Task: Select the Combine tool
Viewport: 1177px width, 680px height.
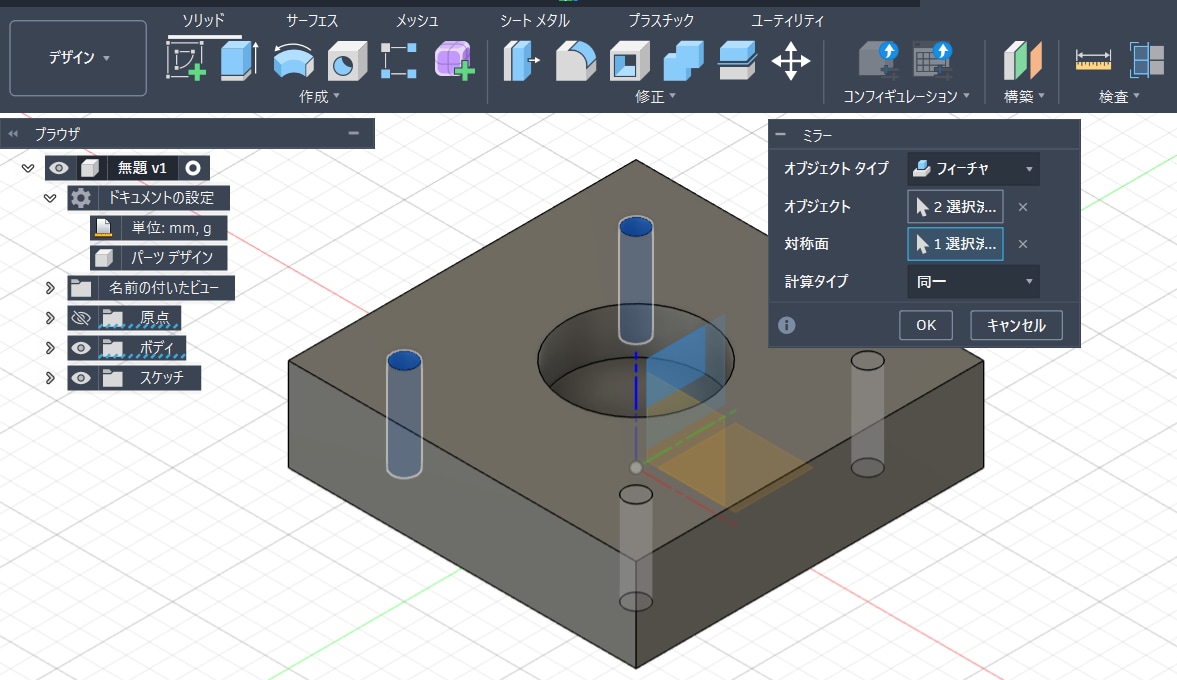Action: (x=683, y=61)
